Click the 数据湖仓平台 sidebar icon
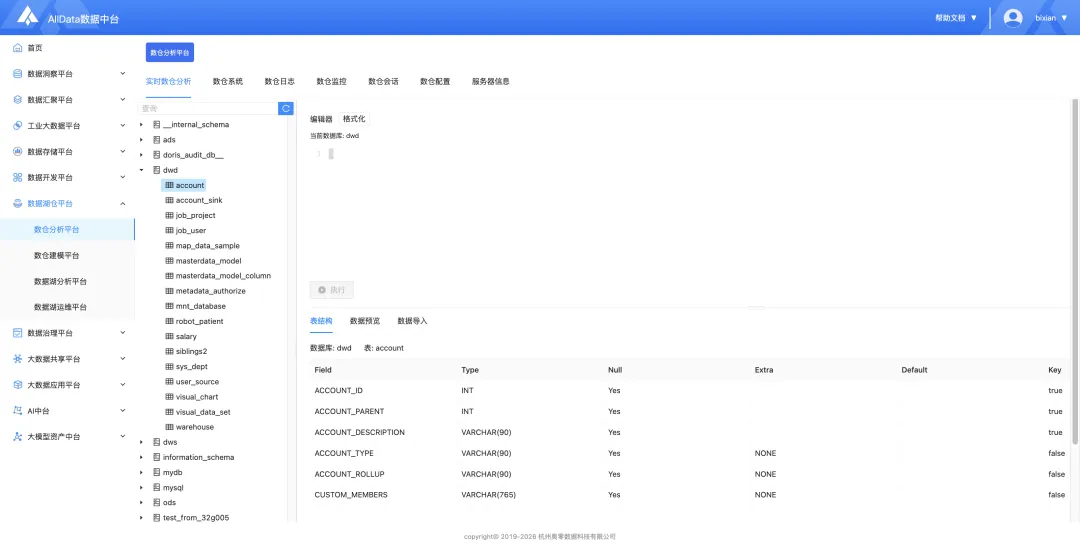 point(18,204)
